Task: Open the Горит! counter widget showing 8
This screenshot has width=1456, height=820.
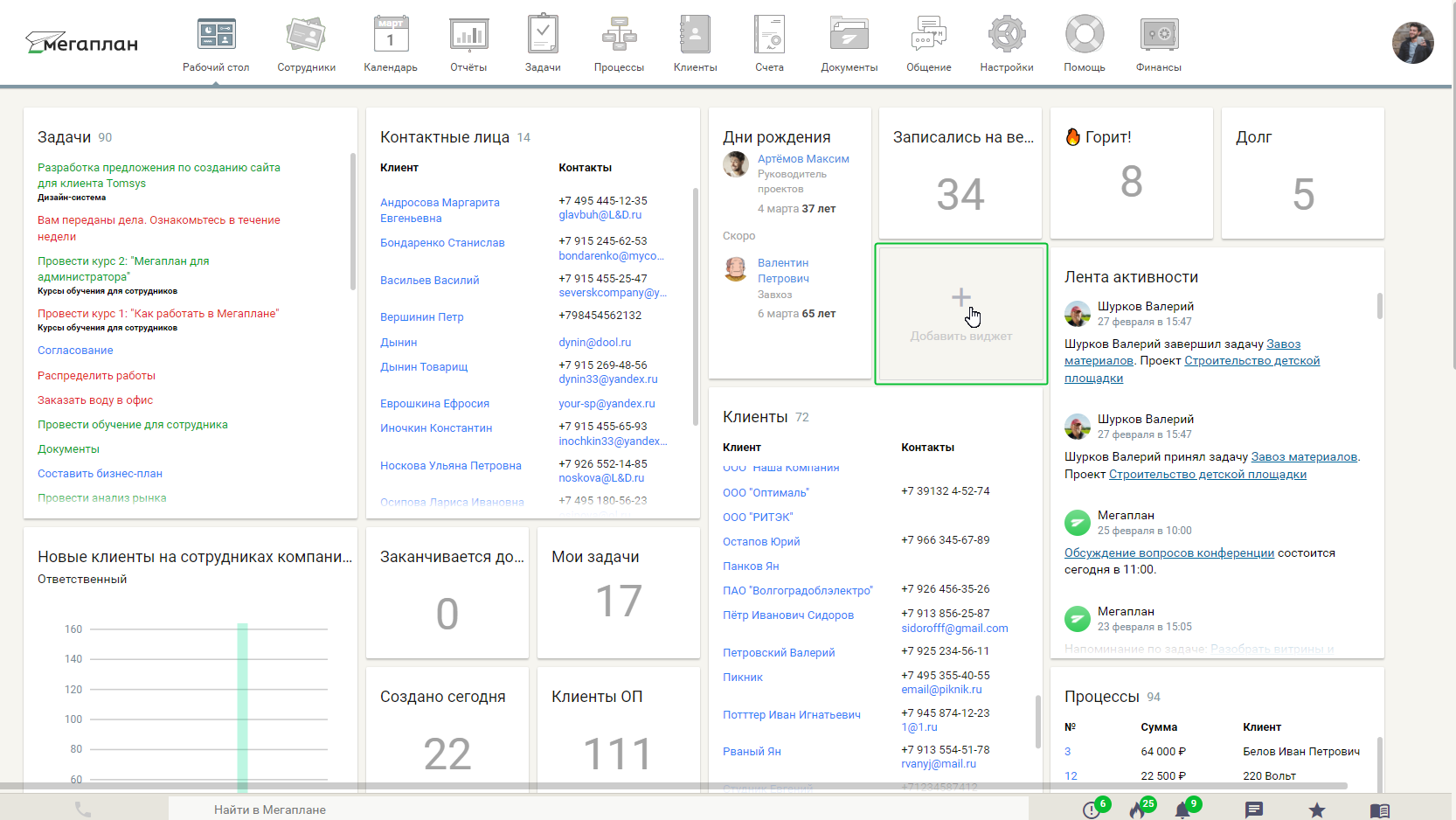Action: [x=1132, y=173]
